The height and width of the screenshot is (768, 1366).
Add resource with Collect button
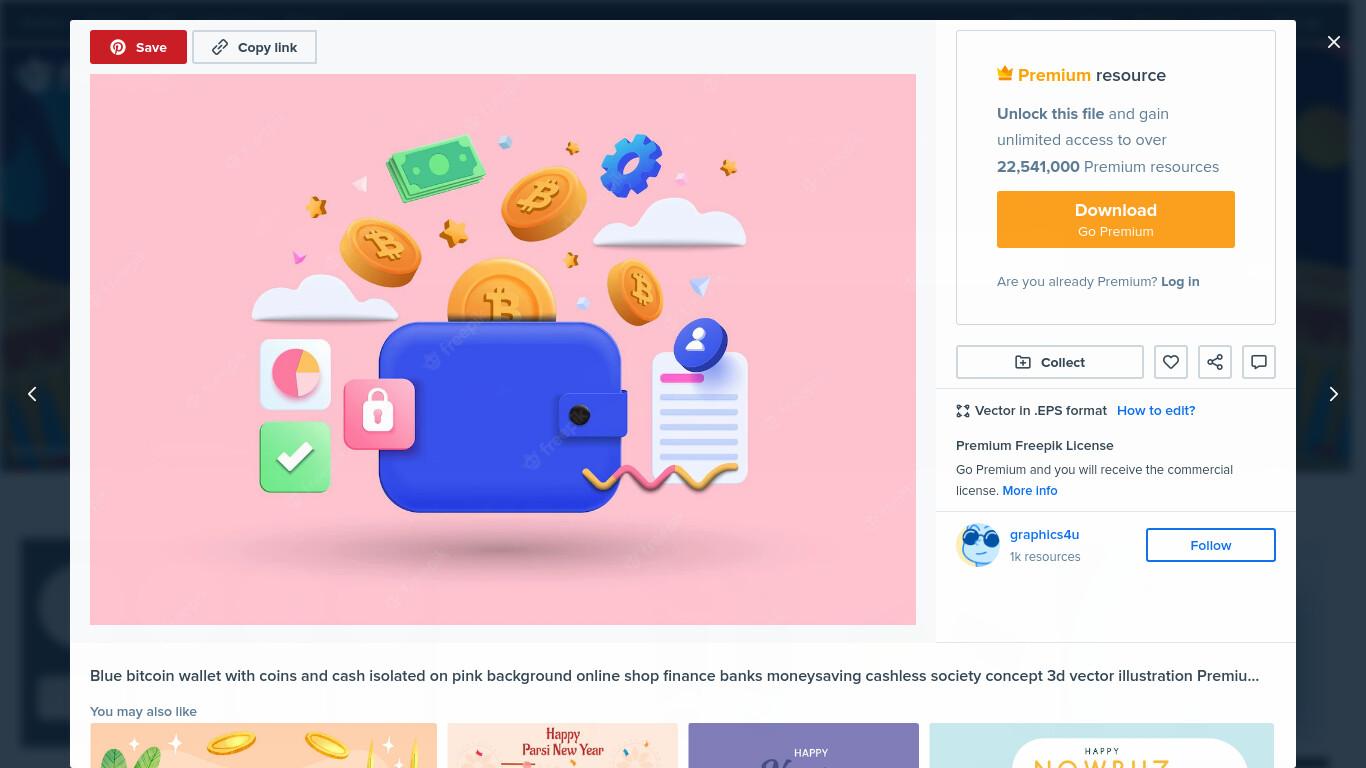(x=1049, y=362)
